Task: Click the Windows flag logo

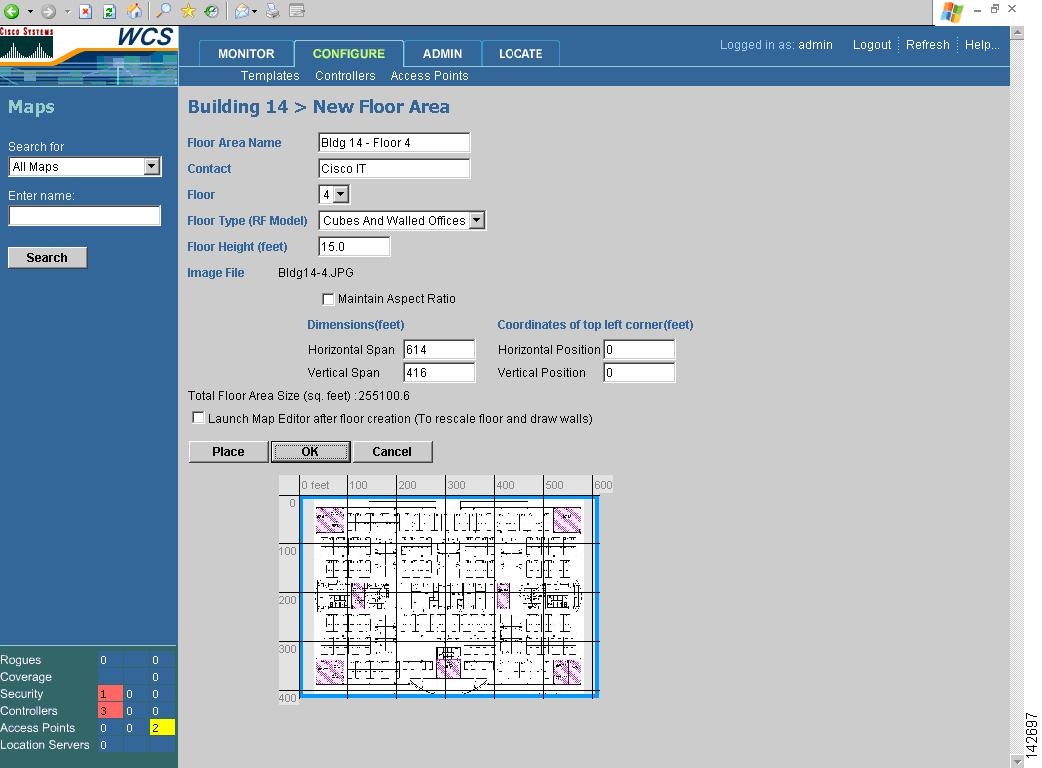Action: pos(952,12)
